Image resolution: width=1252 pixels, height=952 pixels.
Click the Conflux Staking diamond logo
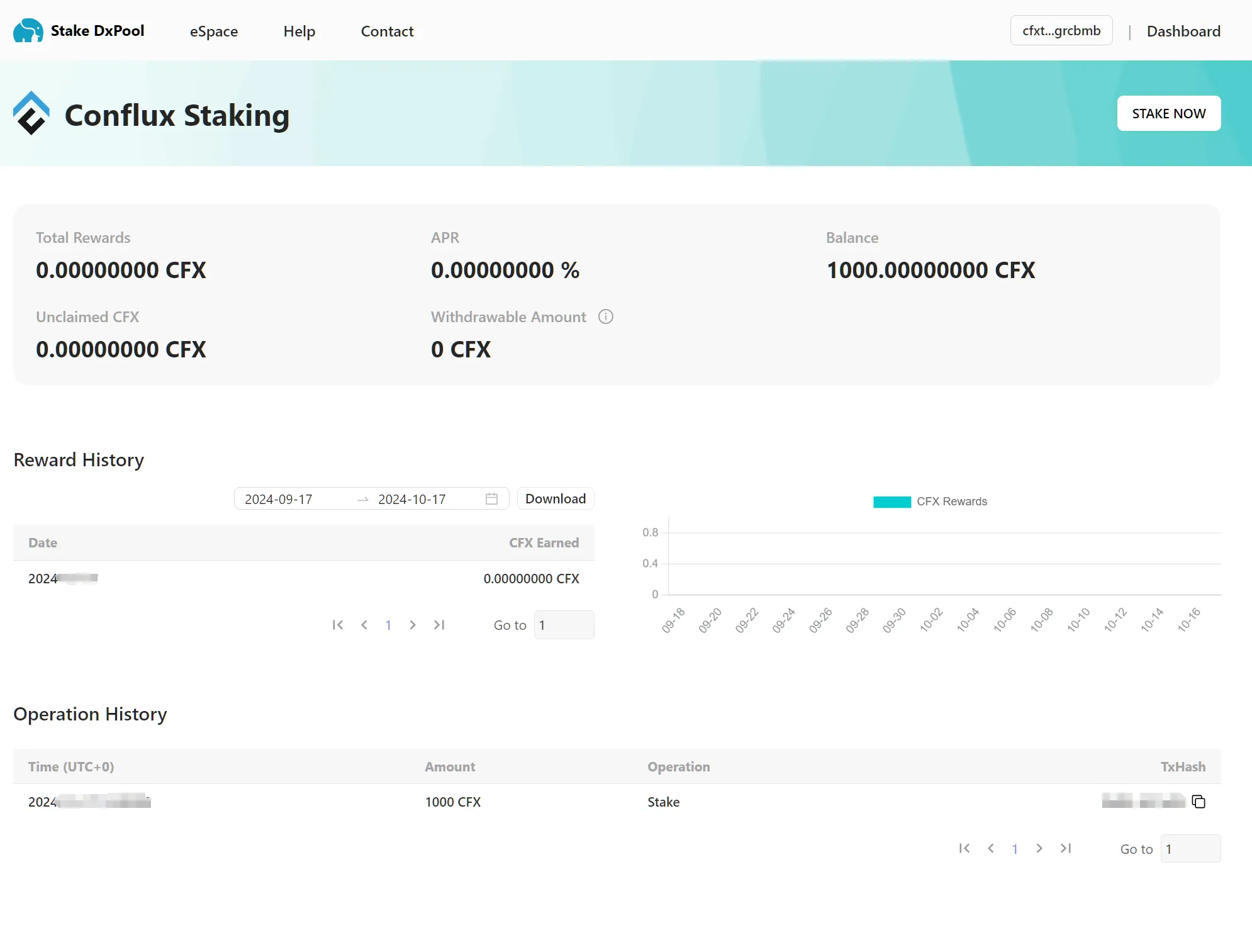[x=31, y=113]
